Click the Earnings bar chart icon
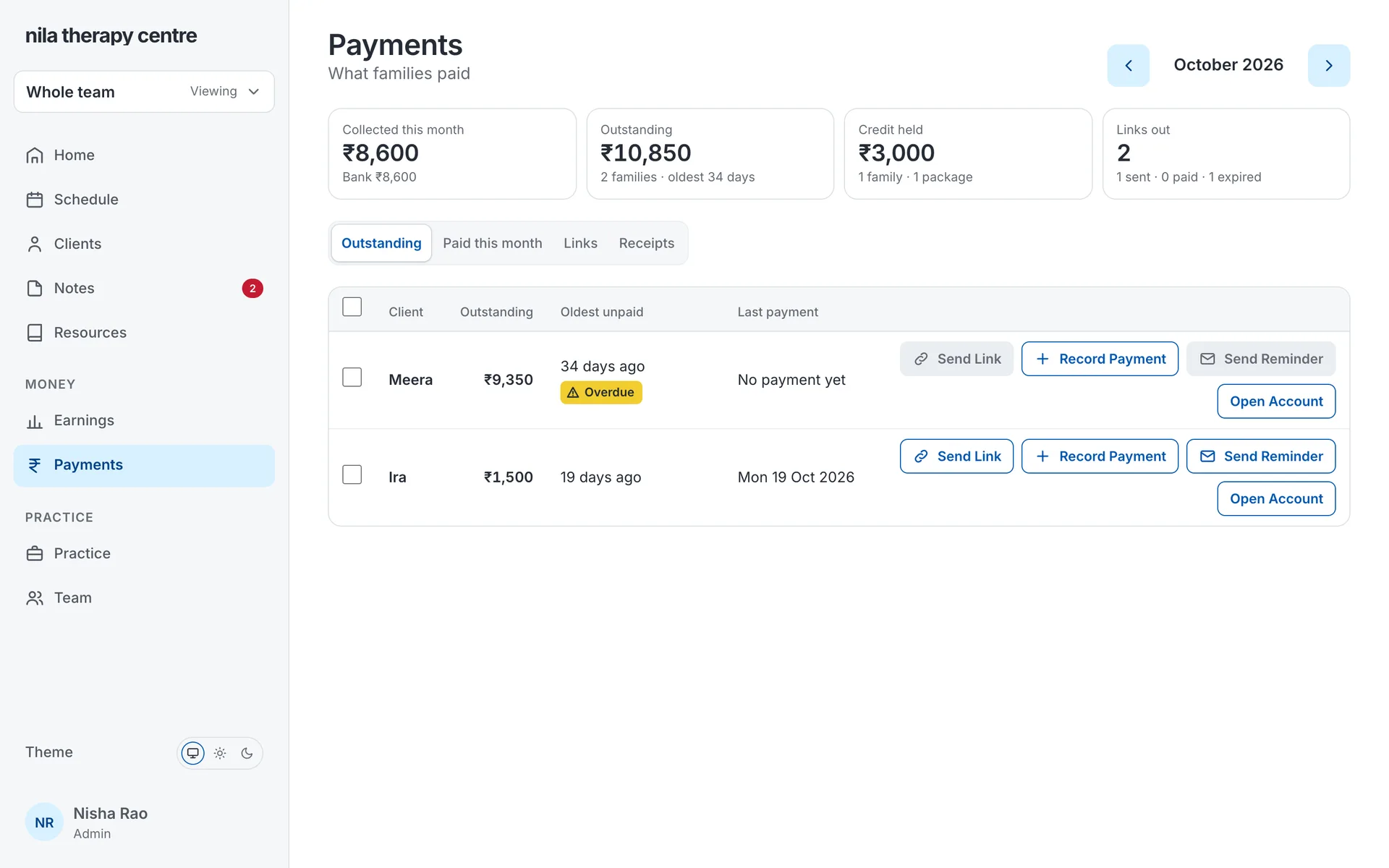 35,421
